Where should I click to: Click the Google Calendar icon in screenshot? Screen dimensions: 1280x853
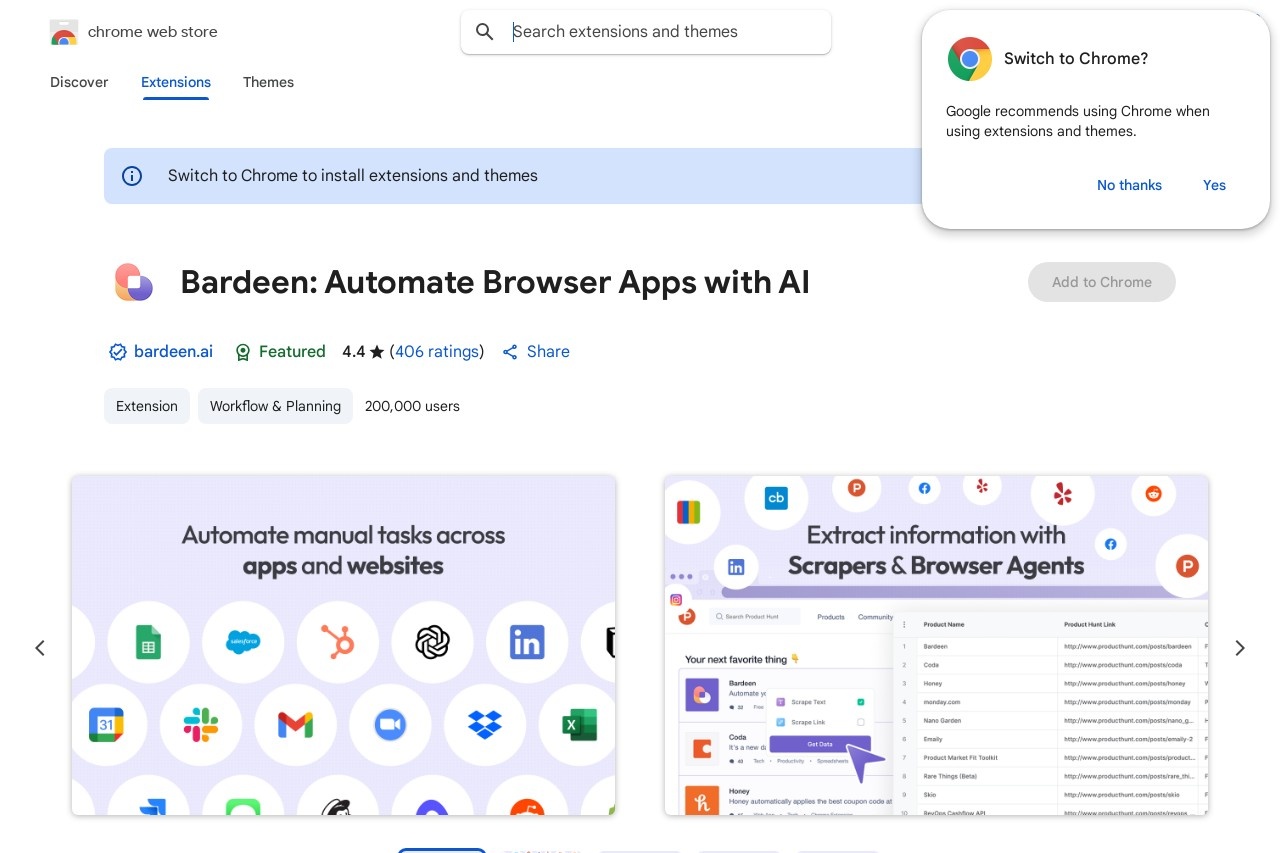[106, 724]
